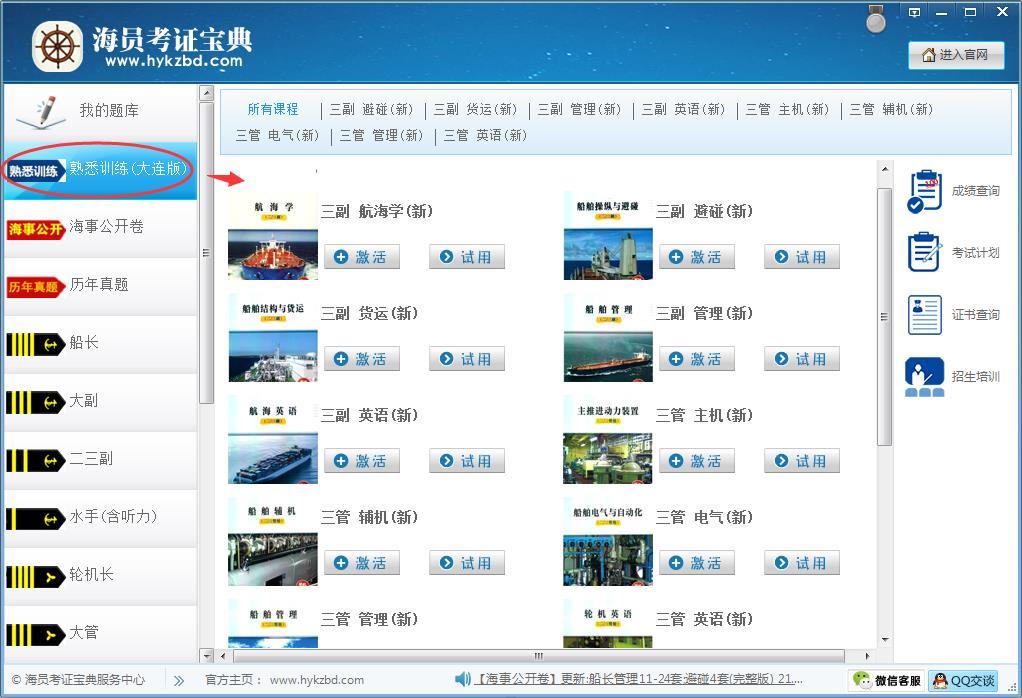The image size is (1022, 698).
Task: Open the 考试计划 exam plan icon
Action: click(925, 252)
